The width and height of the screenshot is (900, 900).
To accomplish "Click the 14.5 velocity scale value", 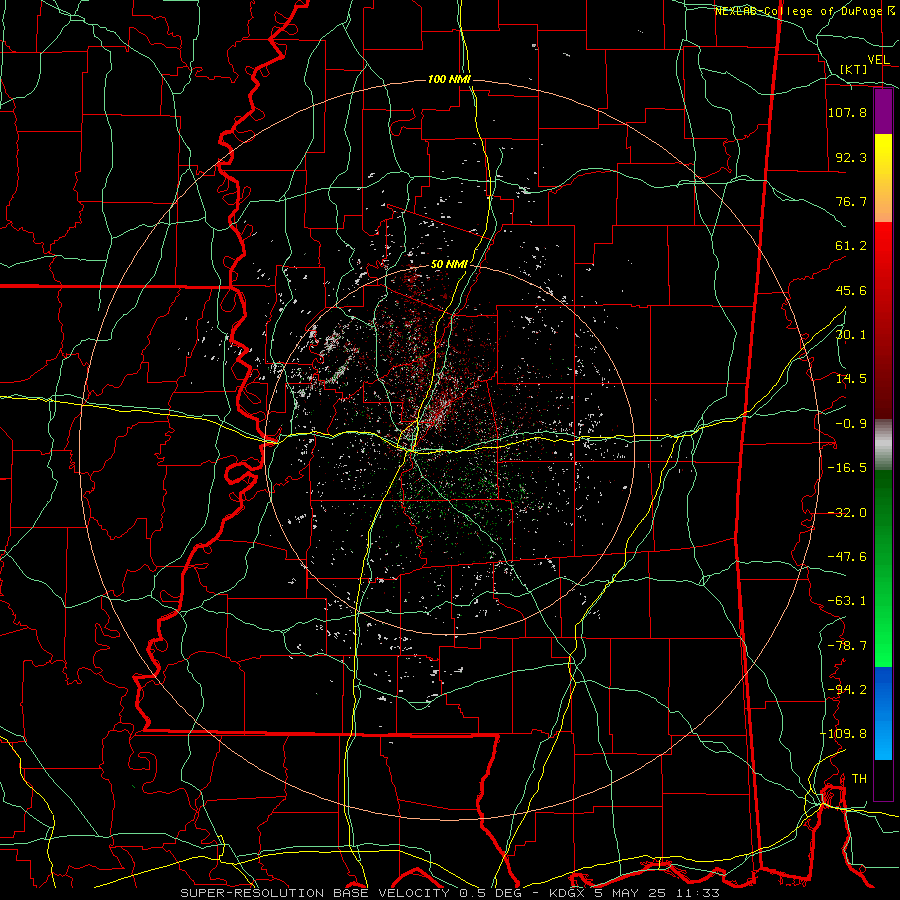I will (x=851, y=379).
